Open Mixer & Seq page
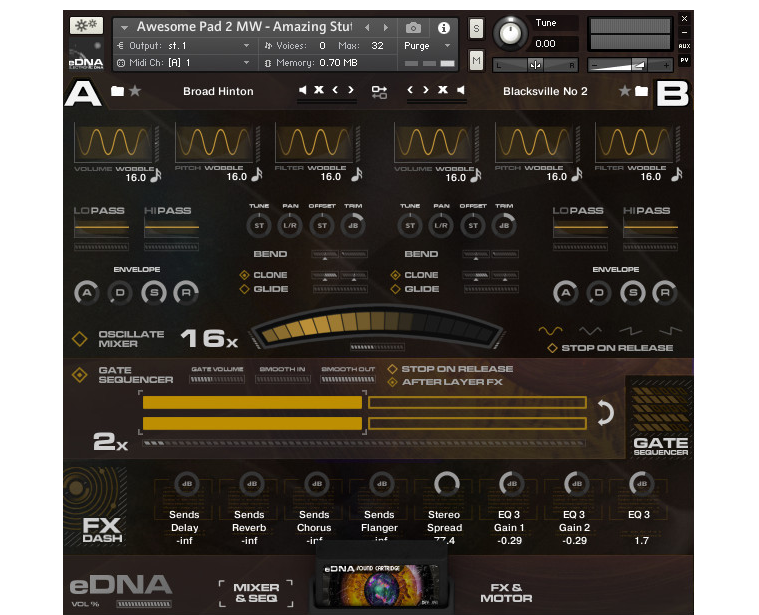Screen dimensions: 759x615 [x=256, y=593]
